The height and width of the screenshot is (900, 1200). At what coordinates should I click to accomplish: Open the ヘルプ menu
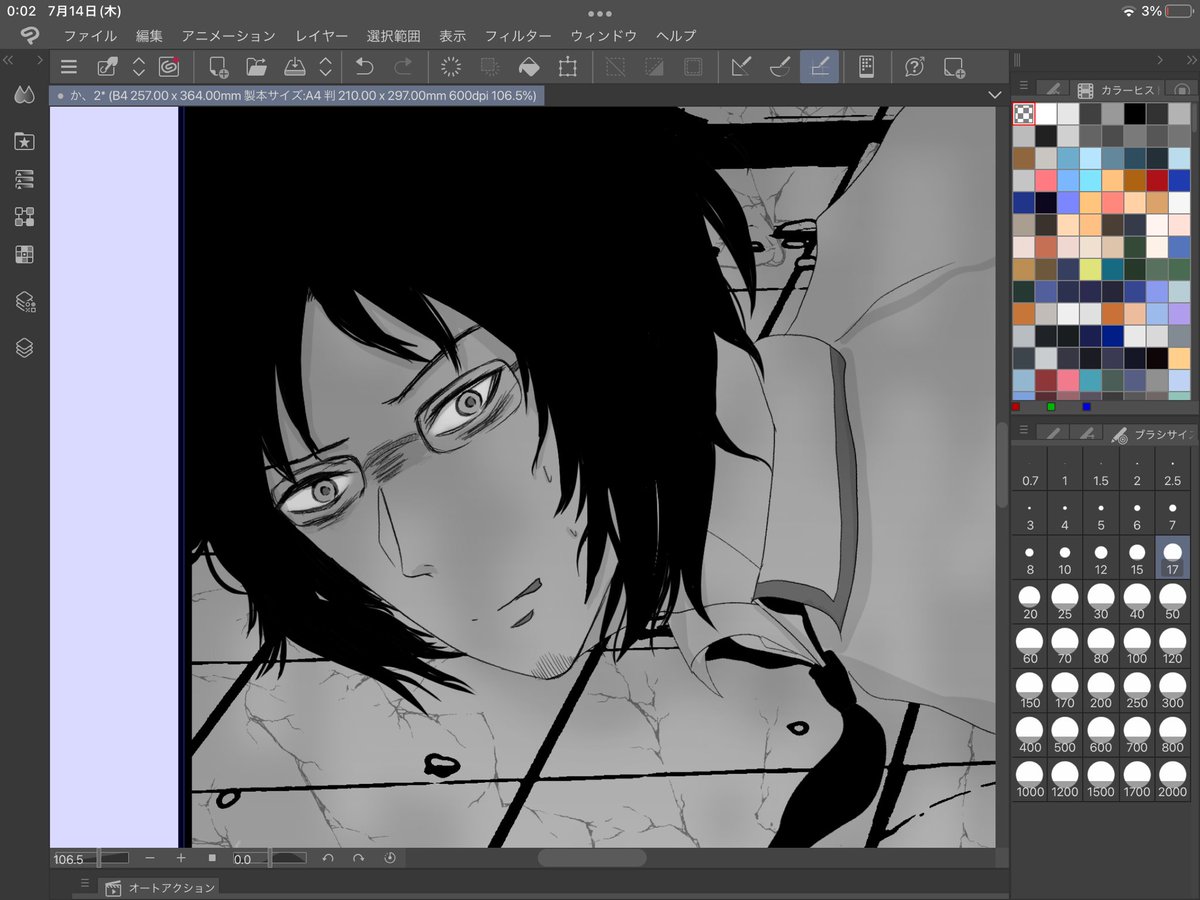point(676,36)
